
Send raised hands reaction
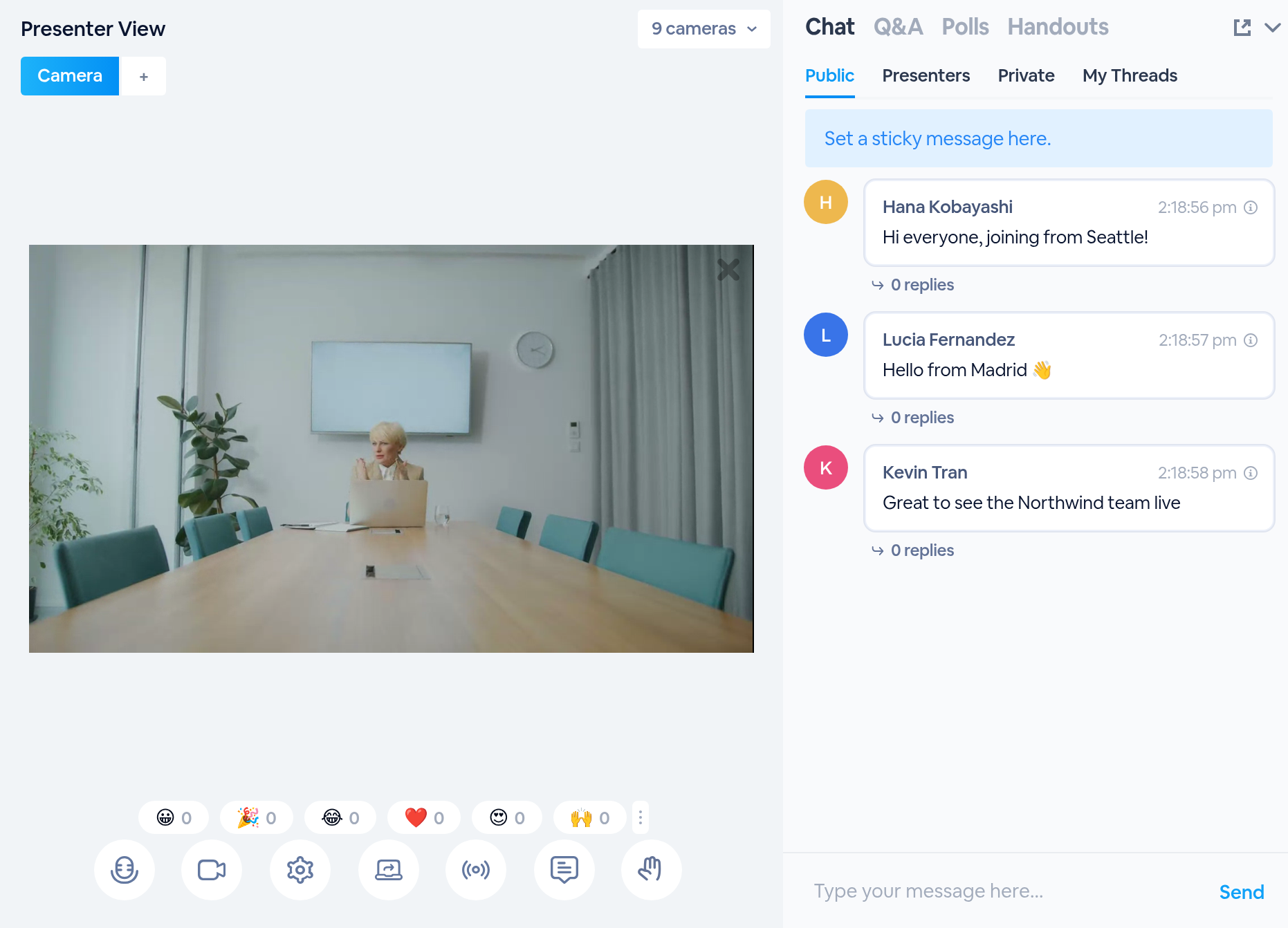(x=590, y=818)
